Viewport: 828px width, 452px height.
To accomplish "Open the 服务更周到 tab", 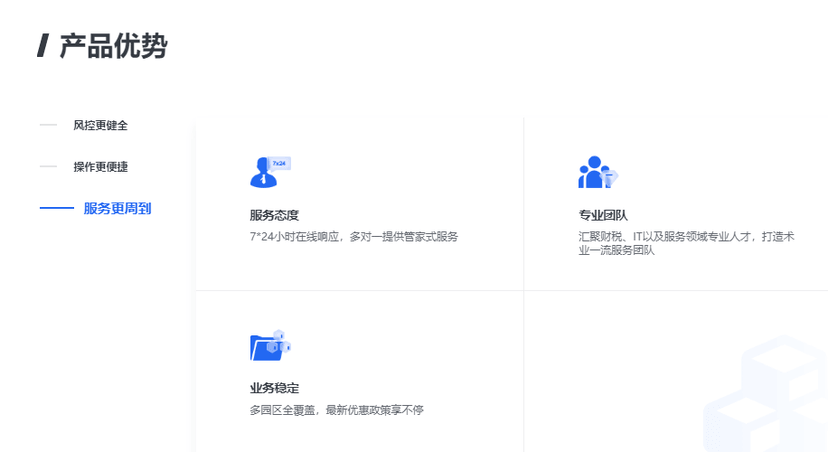I will coord(117,209).
